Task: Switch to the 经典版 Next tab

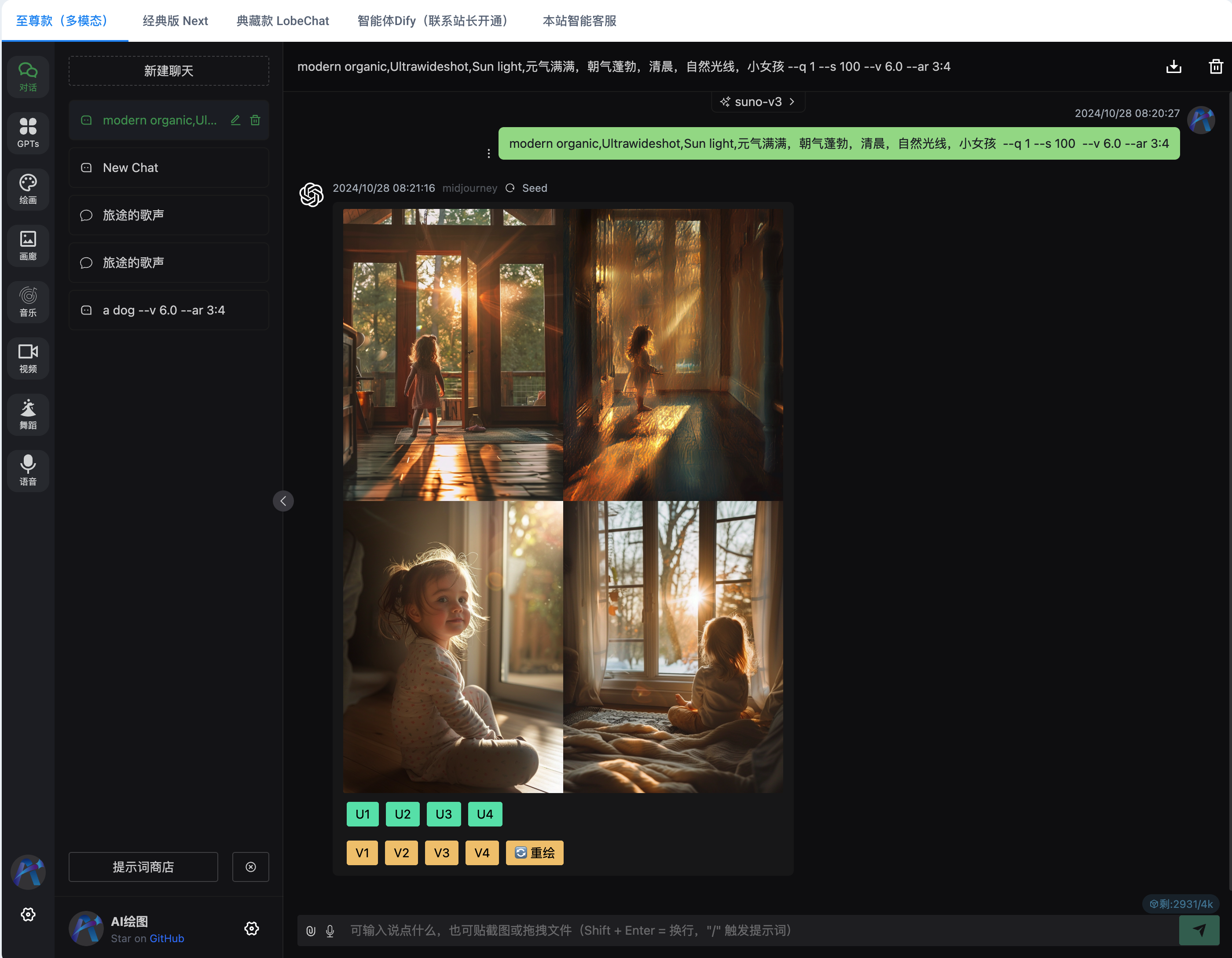Action: (x=175, y=21)
